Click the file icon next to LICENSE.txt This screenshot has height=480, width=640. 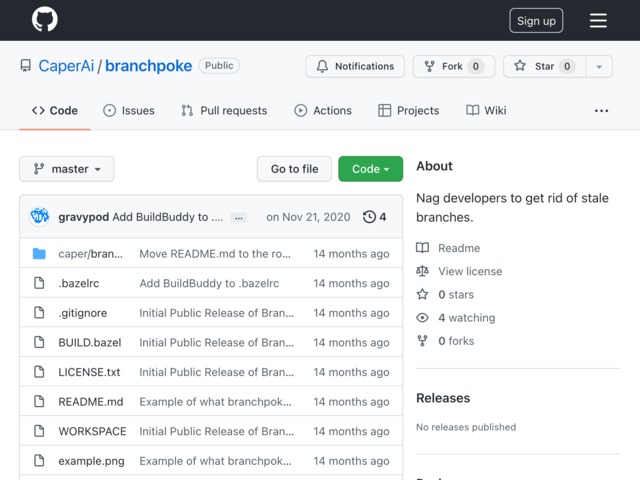coord(39,372)
